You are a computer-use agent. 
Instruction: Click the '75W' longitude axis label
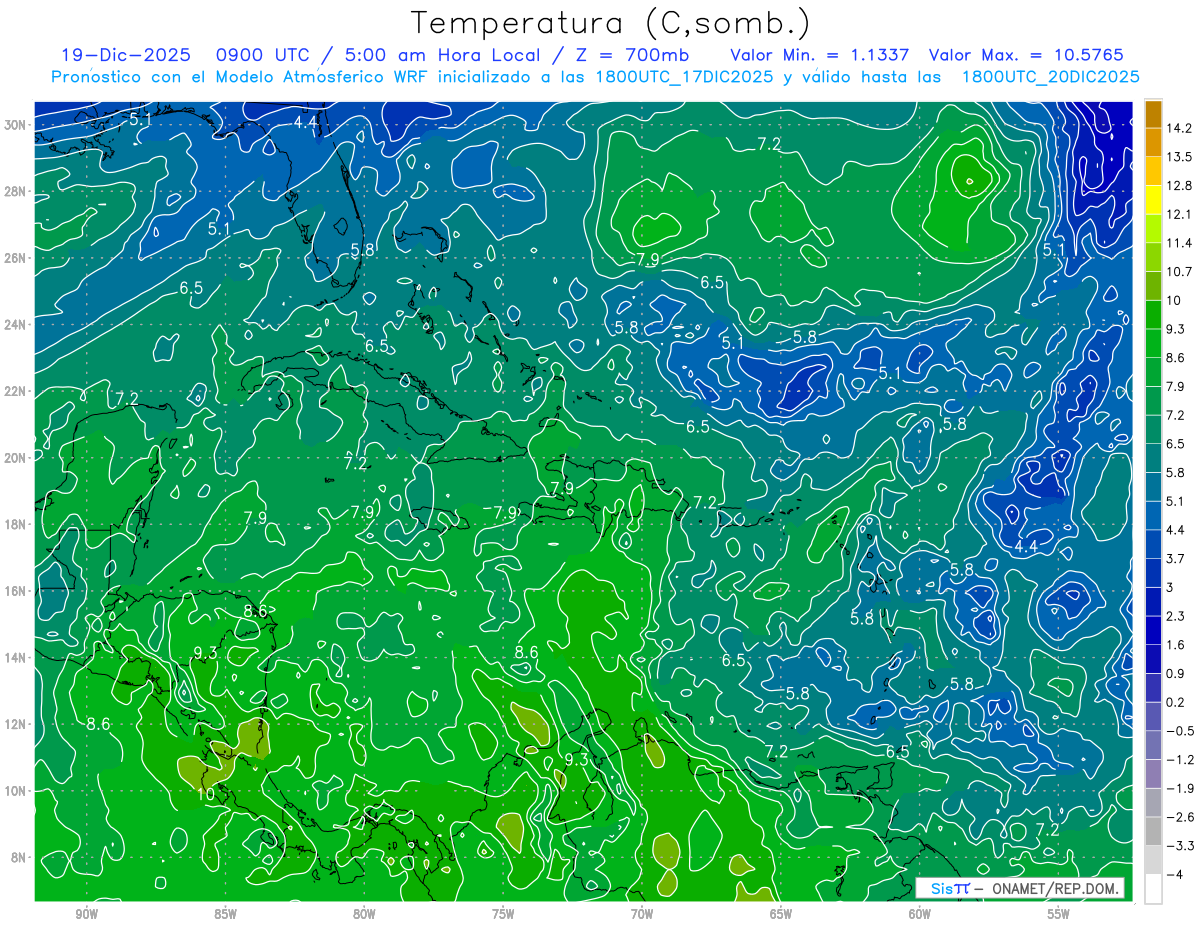point(503,914)
